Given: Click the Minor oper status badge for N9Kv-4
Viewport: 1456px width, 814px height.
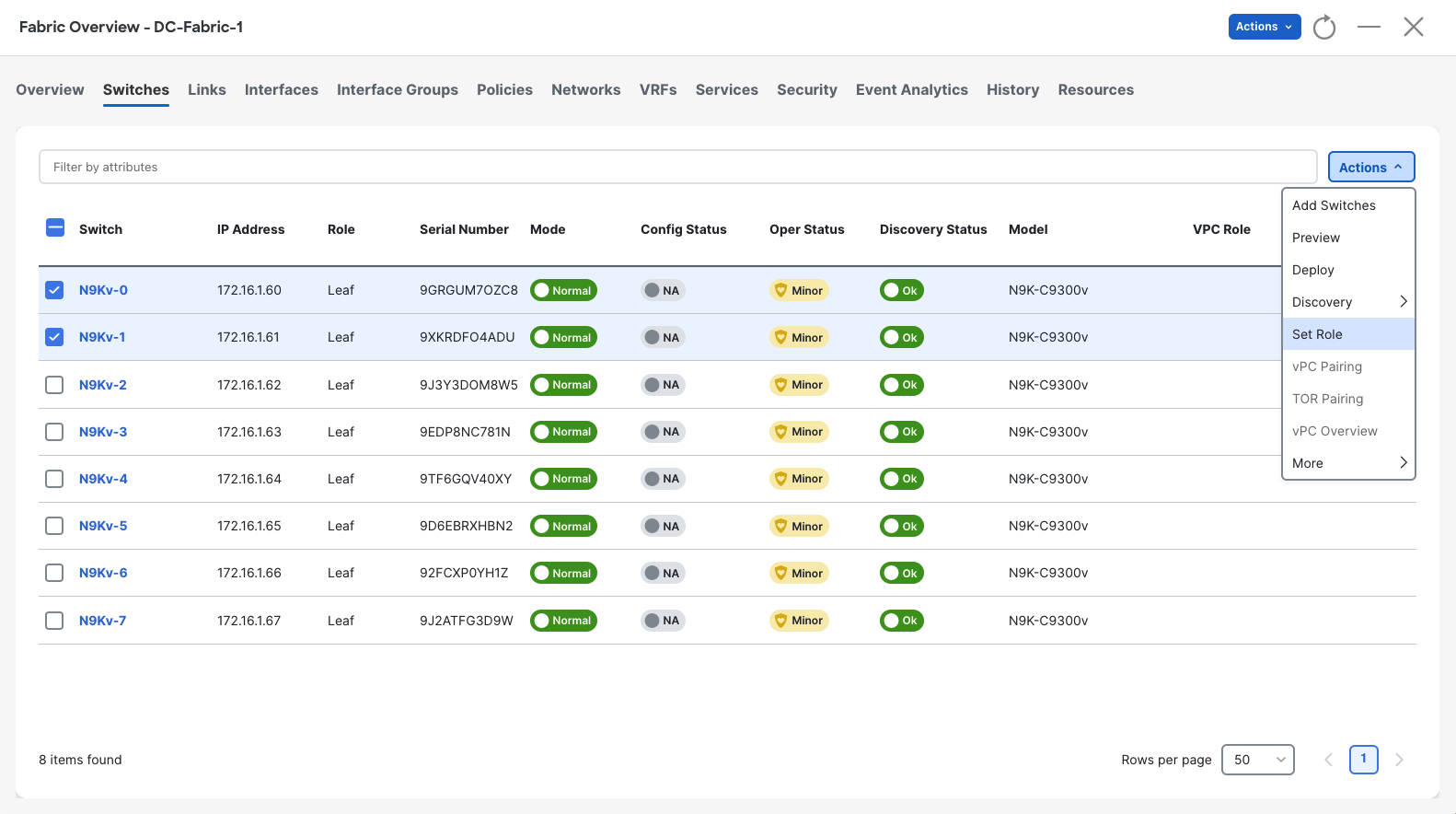Looking at the screenshot, I should pos(799,479).
